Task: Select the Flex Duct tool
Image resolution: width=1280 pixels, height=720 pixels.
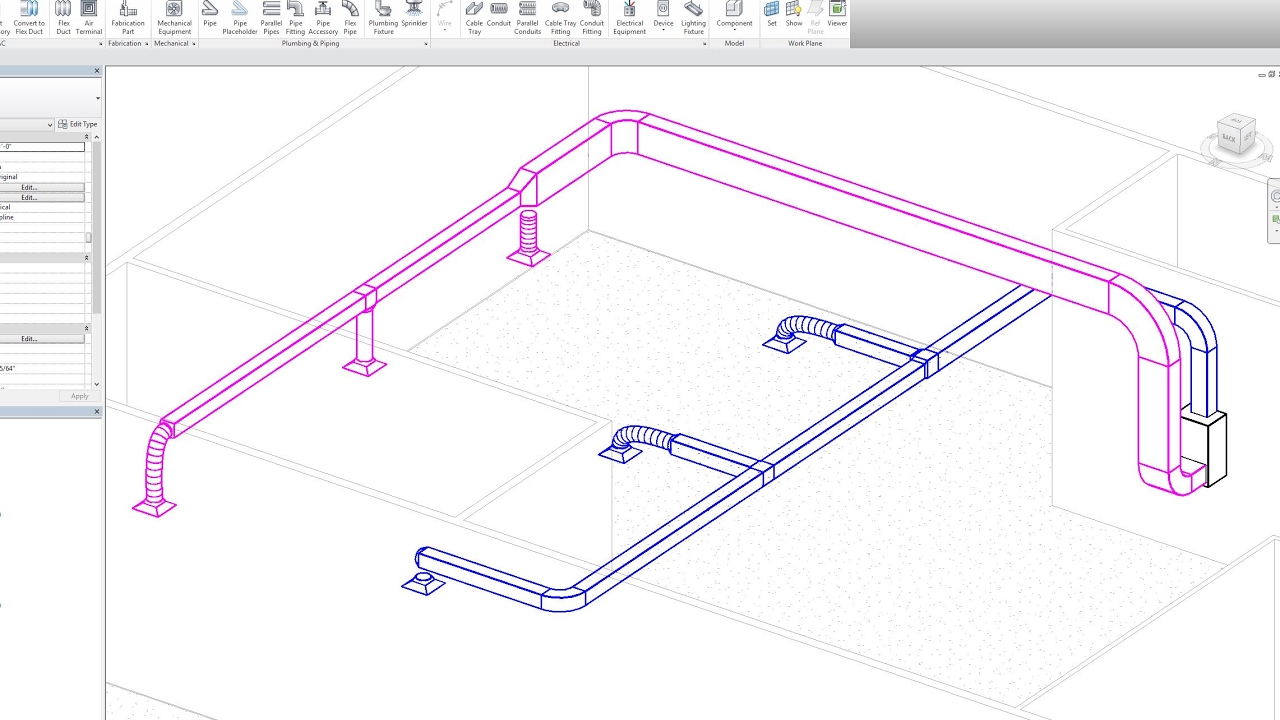Action: tap(64, 18)
